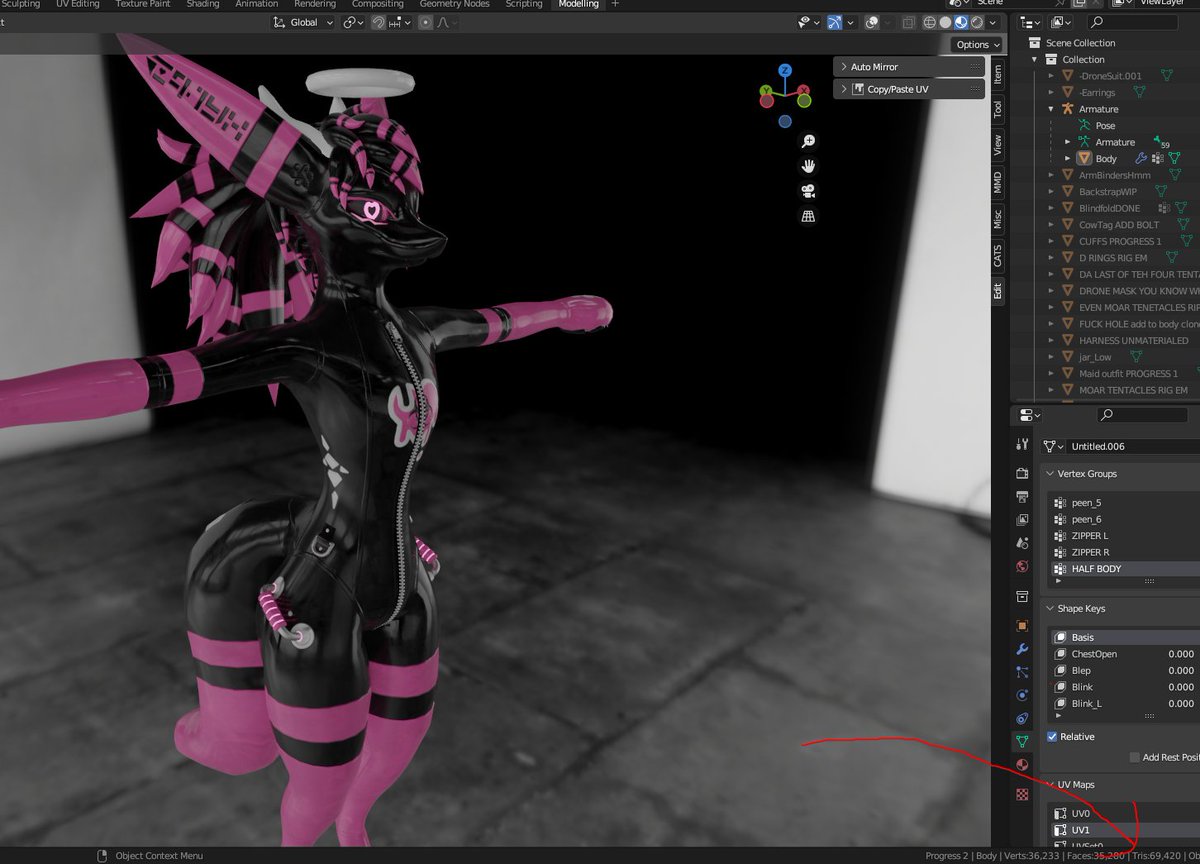Switch perspective/orthographic grid icon
The width and height of the screenshot is (1200, 864).
[x=808, y=216]
